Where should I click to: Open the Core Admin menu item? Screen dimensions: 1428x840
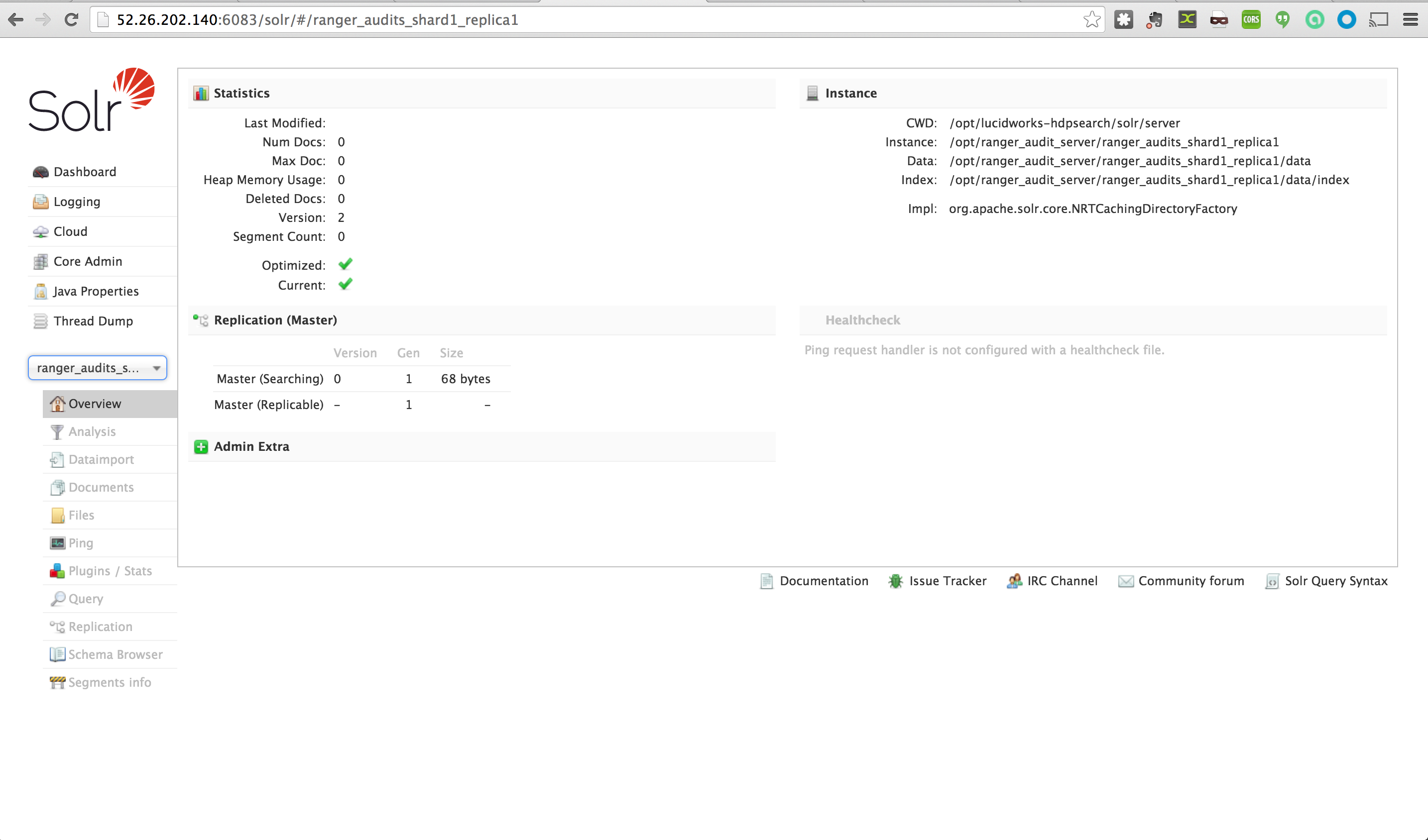point(88,262)
